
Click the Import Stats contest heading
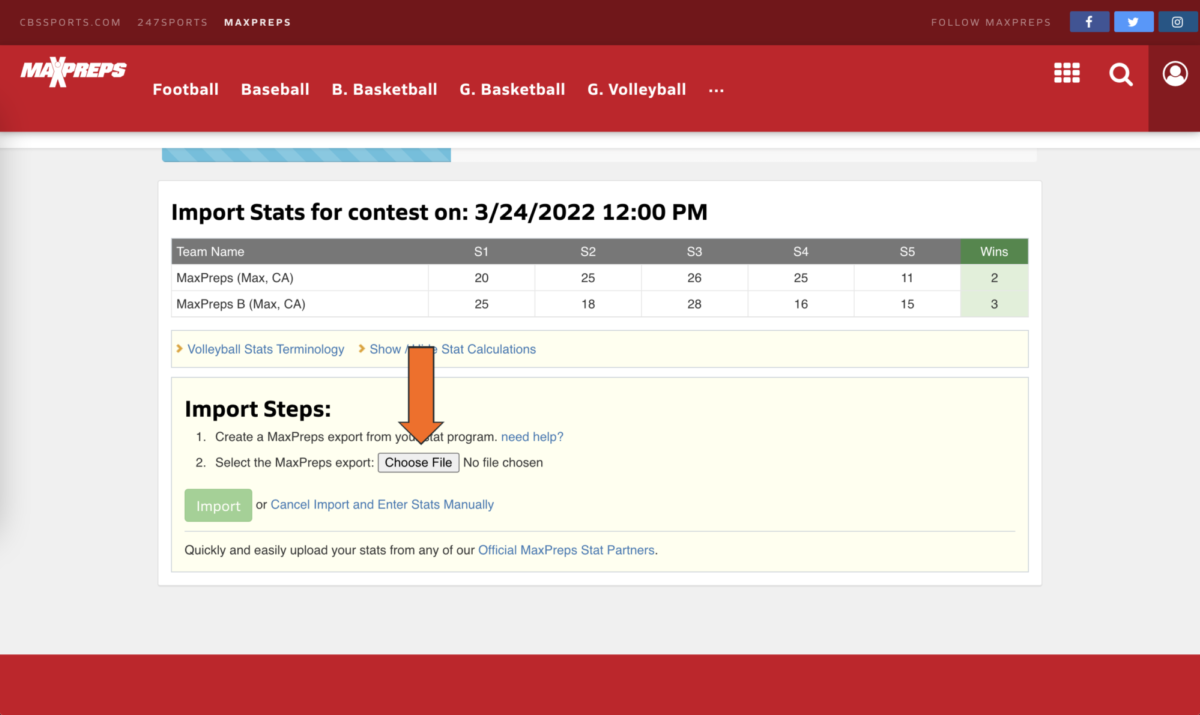439,212
